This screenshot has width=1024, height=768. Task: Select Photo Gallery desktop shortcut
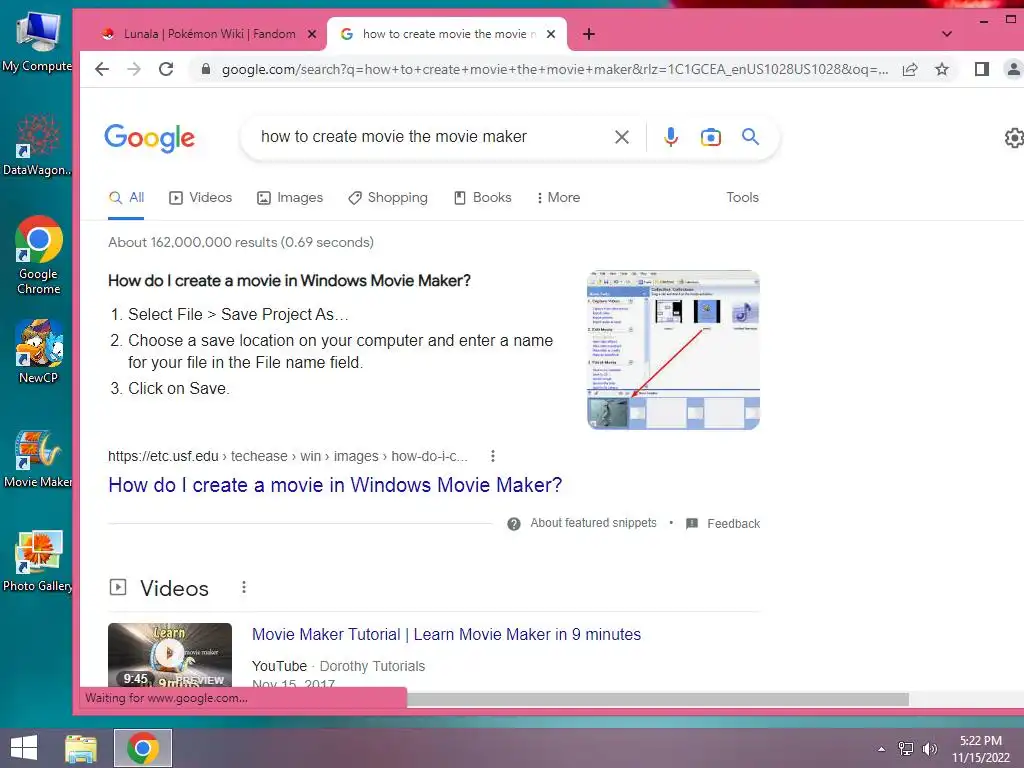37,561
